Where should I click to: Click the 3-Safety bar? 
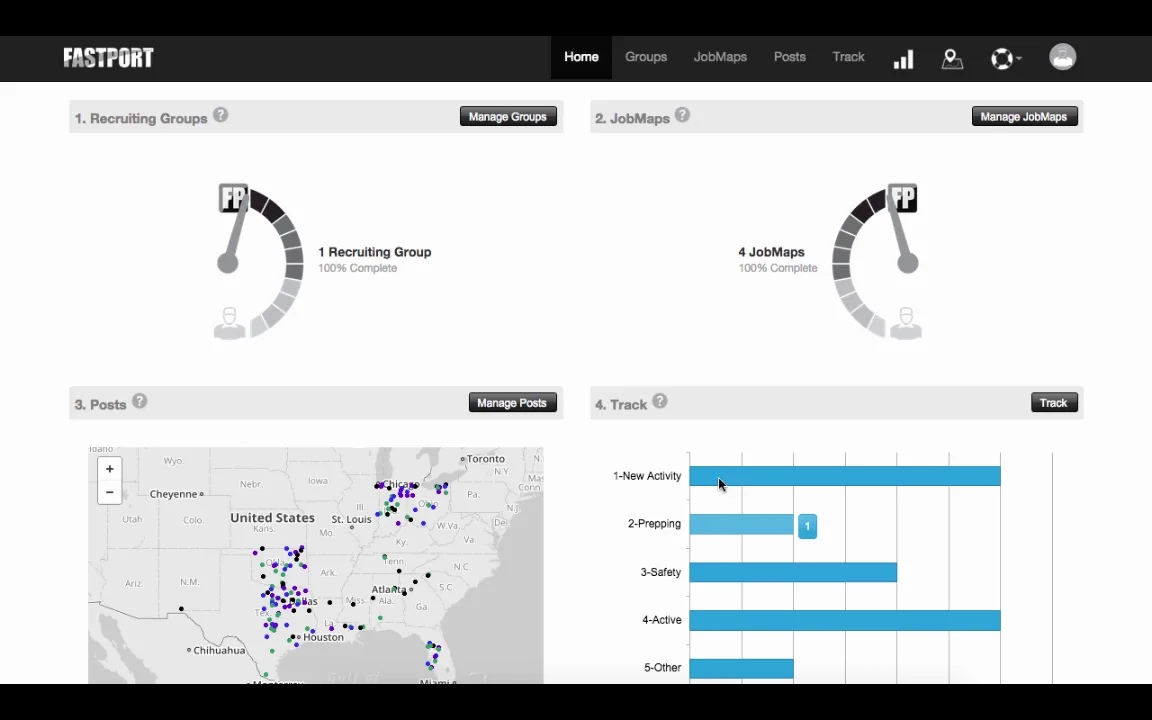pos(793,572)
